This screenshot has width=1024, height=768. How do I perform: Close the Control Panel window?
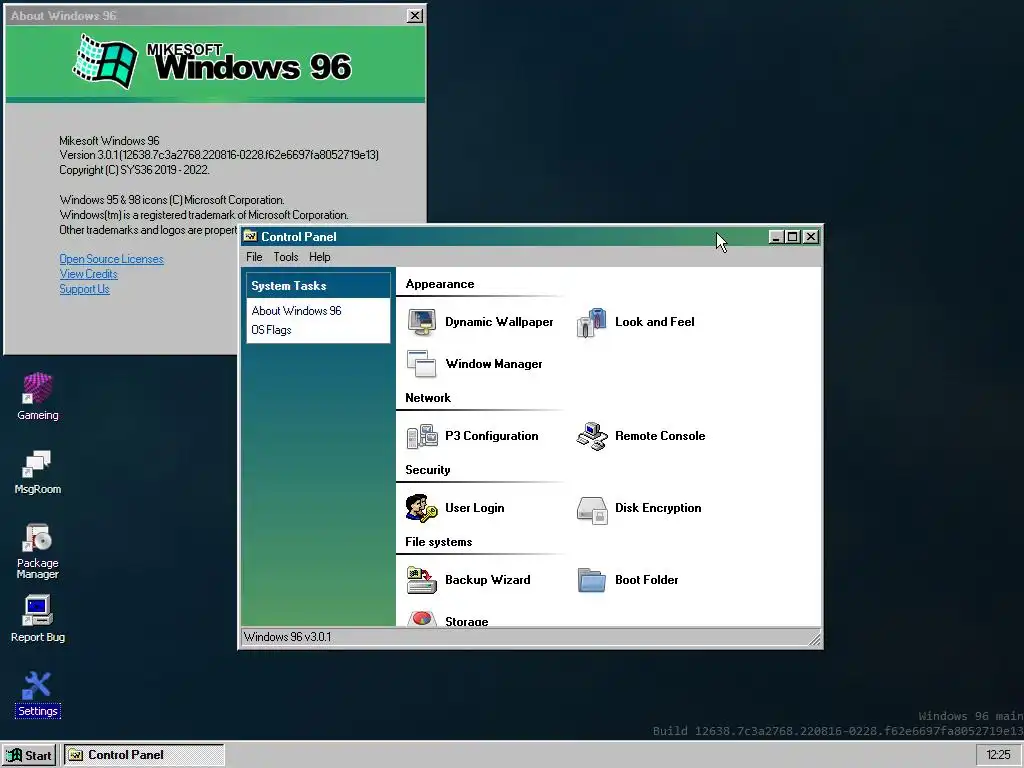[810, 237]
